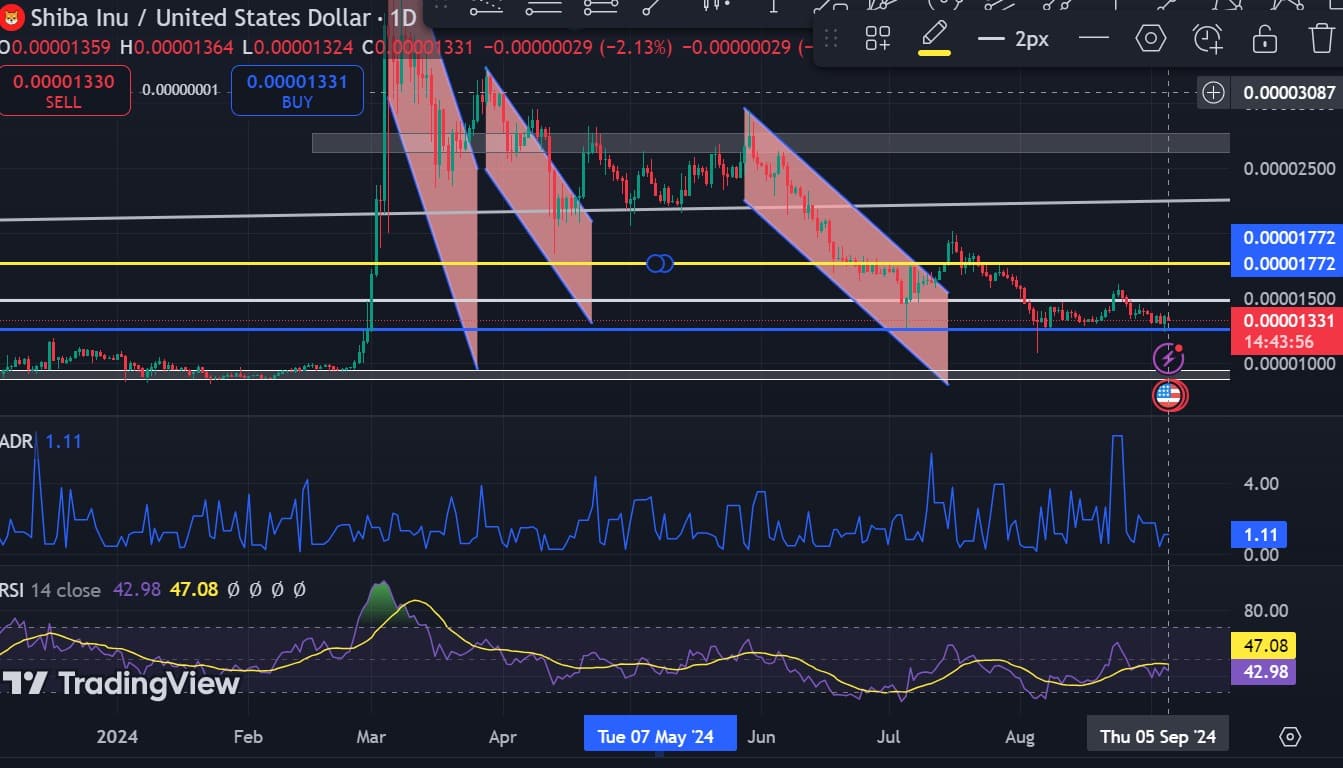Lock the selected drawing

tap(1265, 39)
